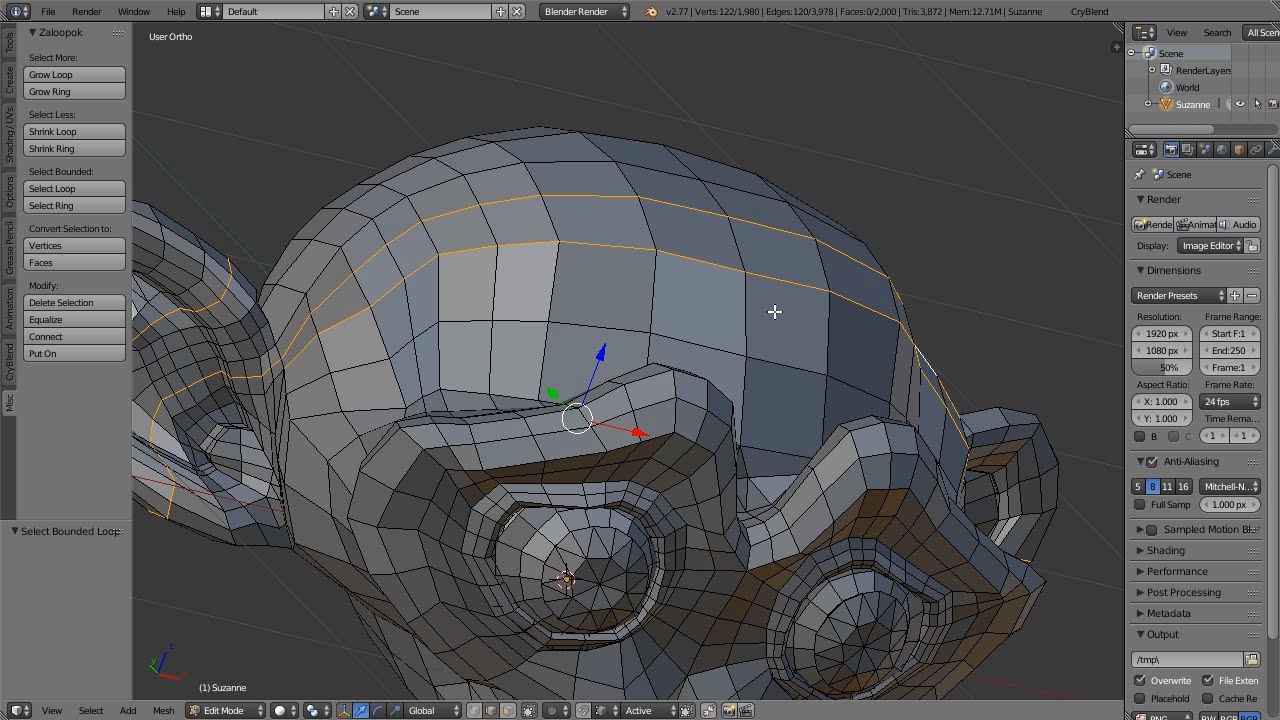Switch to vertex select mode

[474, 711]
